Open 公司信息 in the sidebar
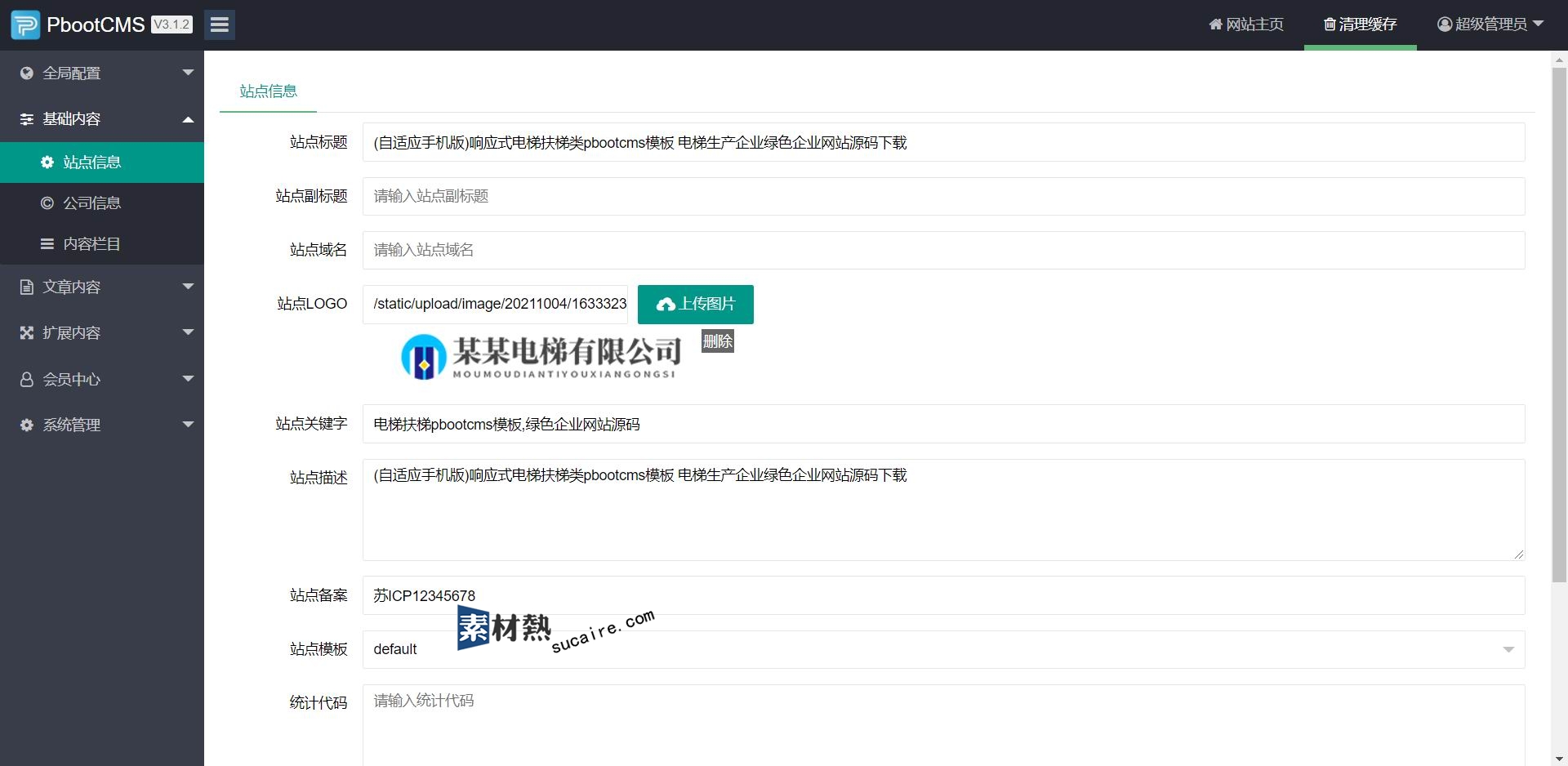Screen dimensions: 1568x766 coord(102,203)
